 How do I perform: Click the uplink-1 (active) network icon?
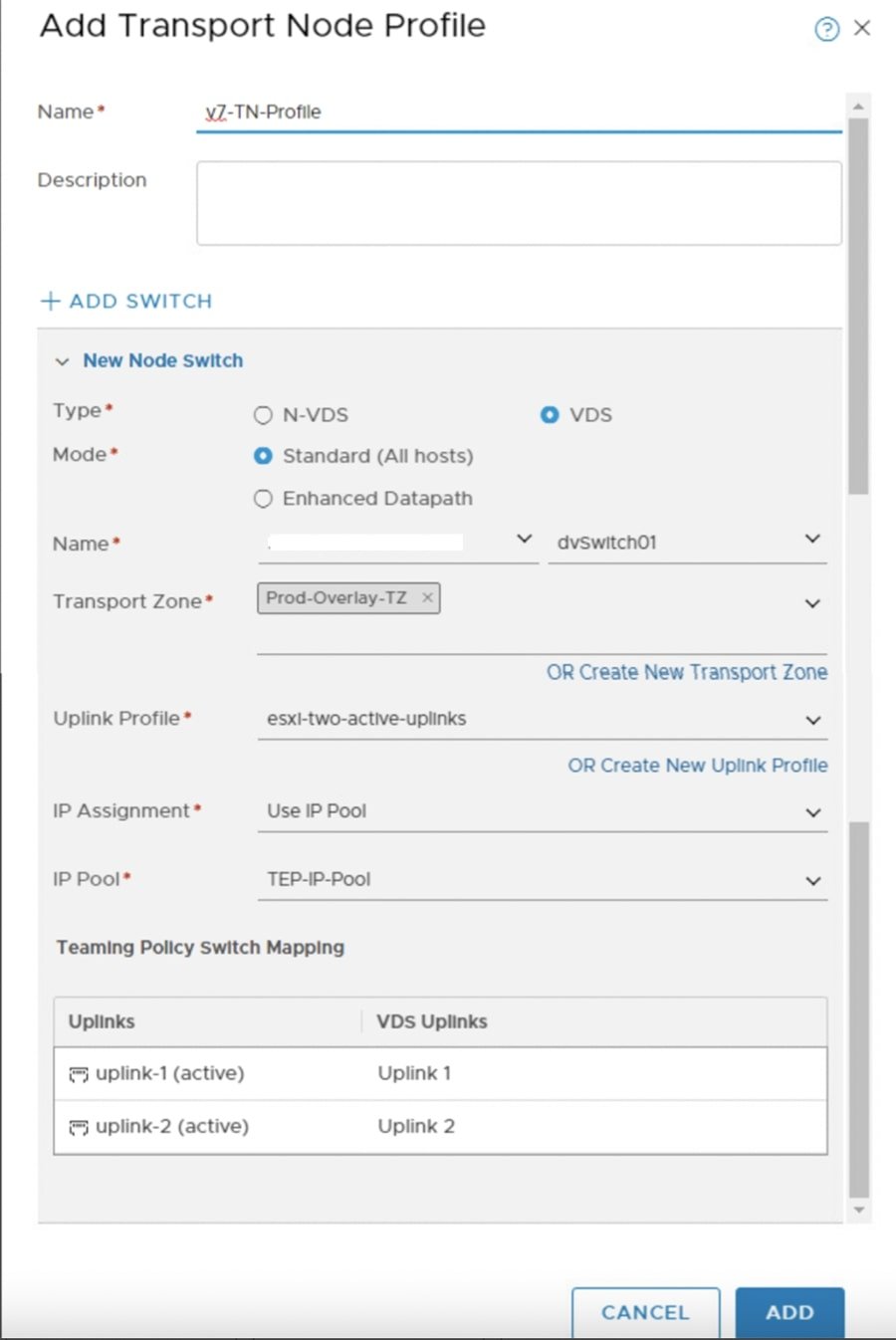78,1074
